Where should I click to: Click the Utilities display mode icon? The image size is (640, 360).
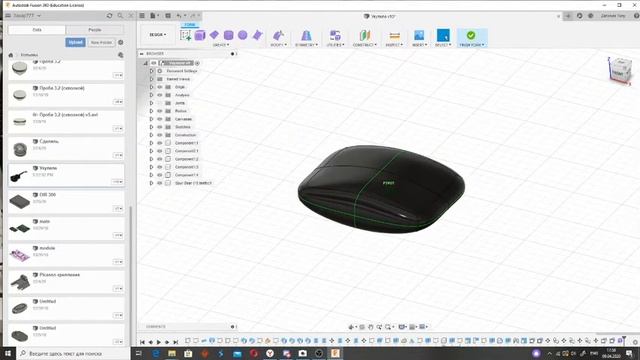pyautogui.click(x=335, y=35)
